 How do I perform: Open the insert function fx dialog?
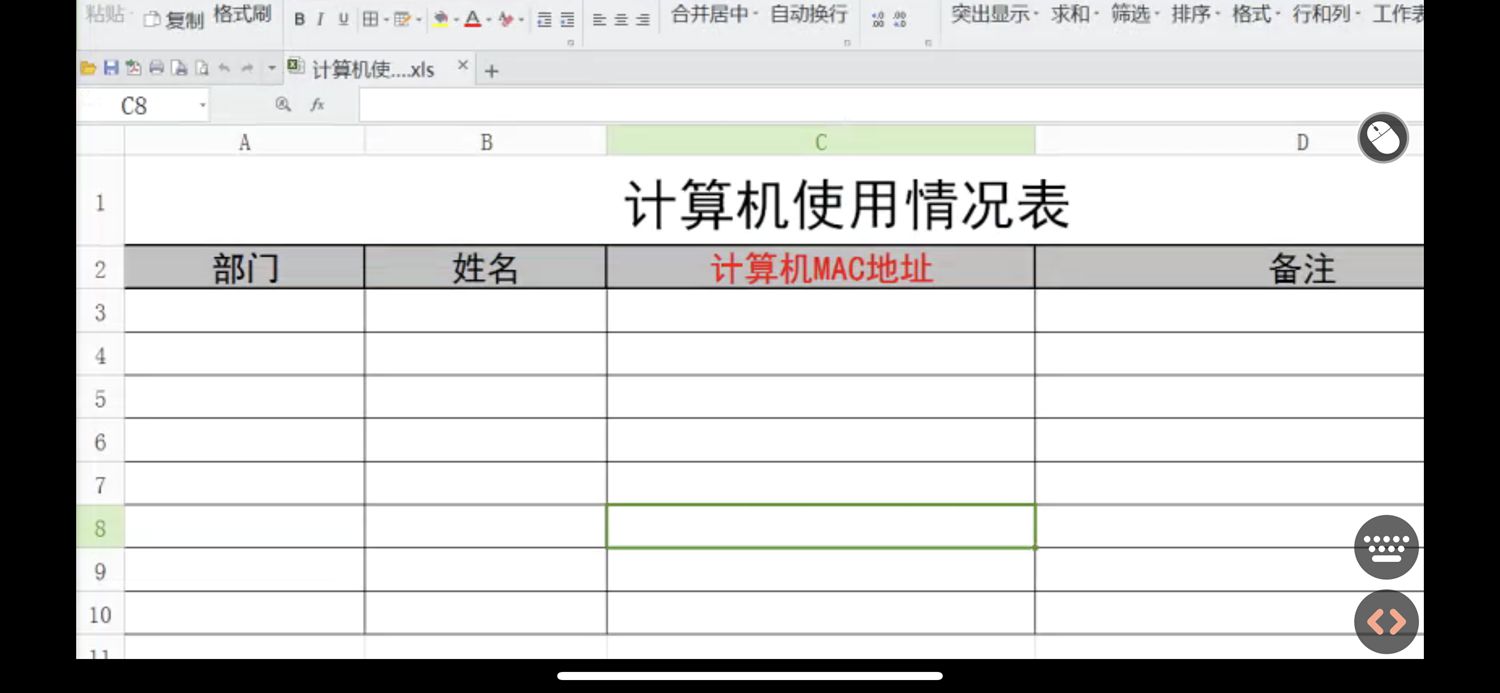click(317, 103)
